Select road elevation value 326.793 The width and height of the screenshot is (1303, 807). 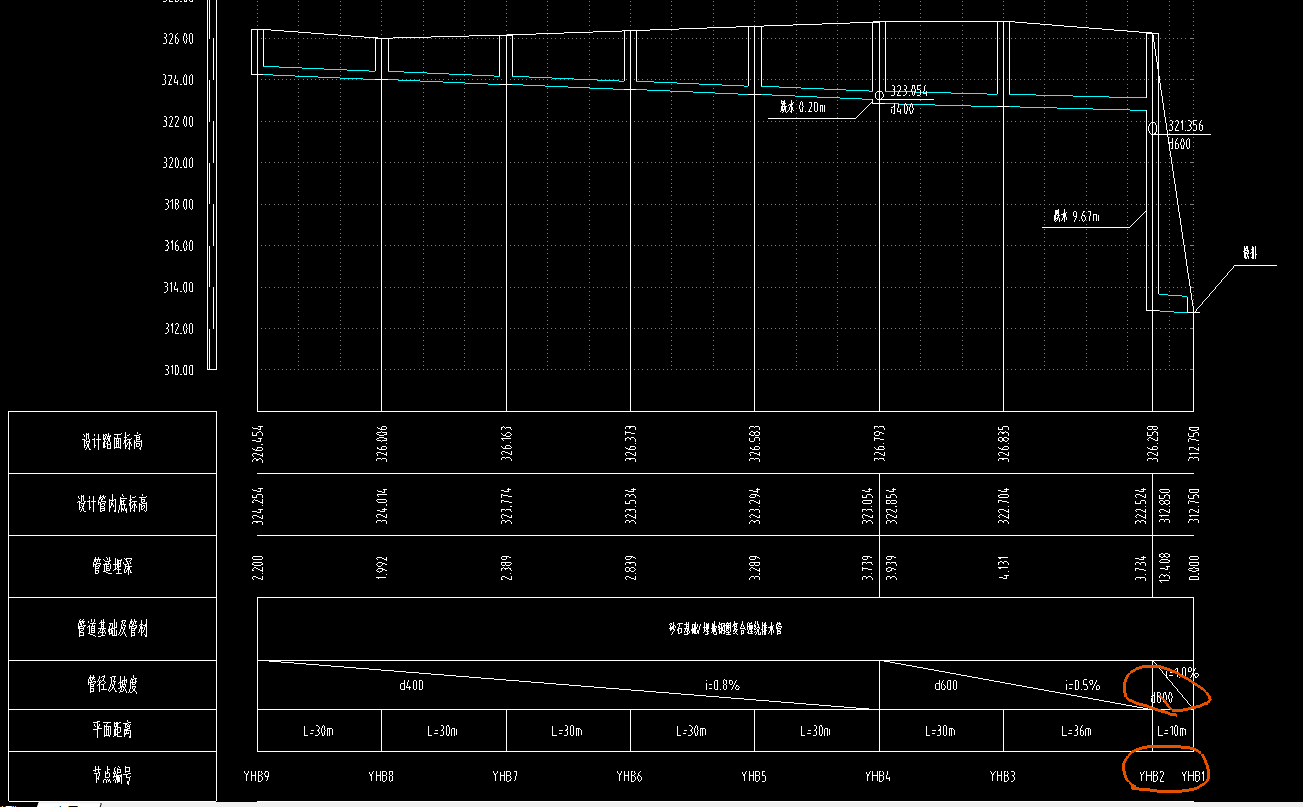(x=880, y=442)
